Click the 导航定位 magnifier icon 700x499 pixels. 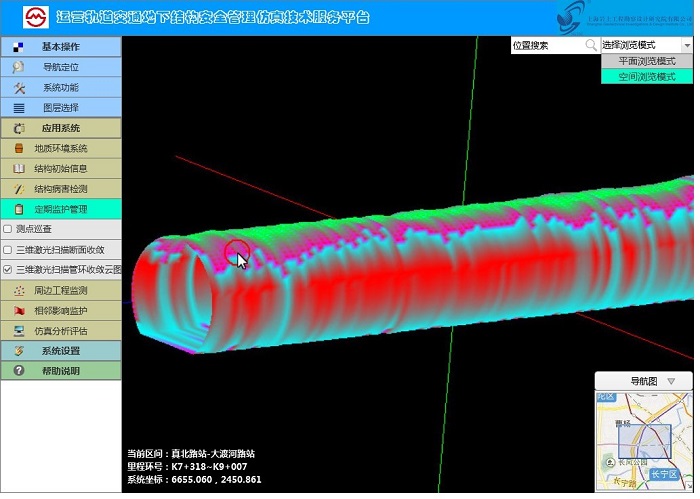click(18, 67)
